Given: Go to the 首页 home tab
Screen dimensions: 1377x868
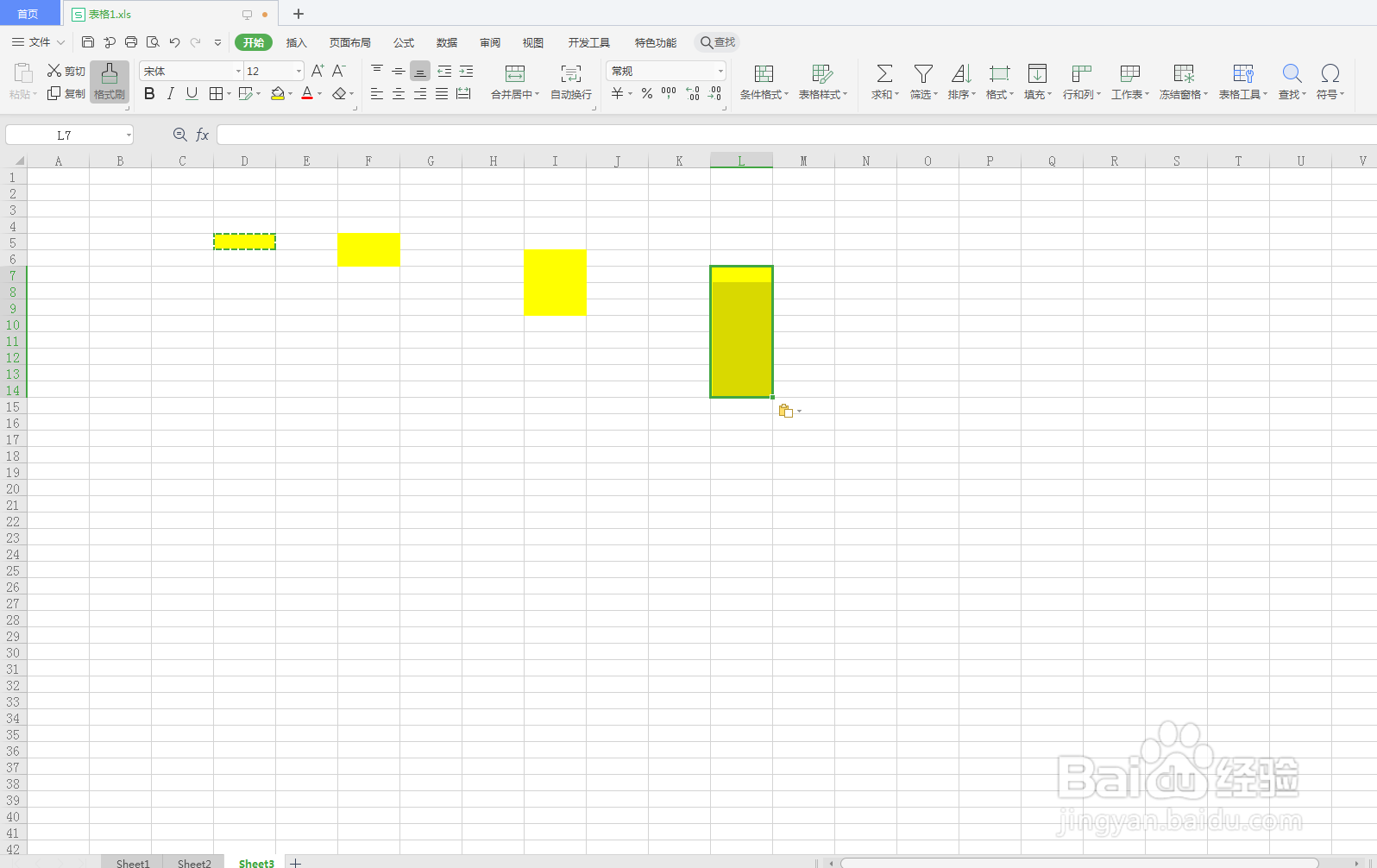Looking at the screenshot, I should tap(28, 14).
